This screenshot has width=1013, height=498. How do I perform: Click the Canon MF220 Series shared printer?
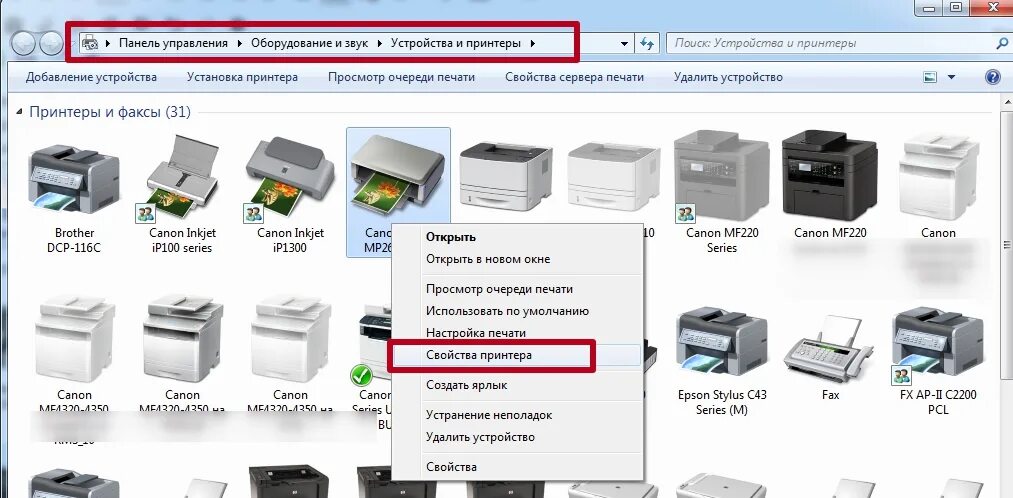click(722, 176)
